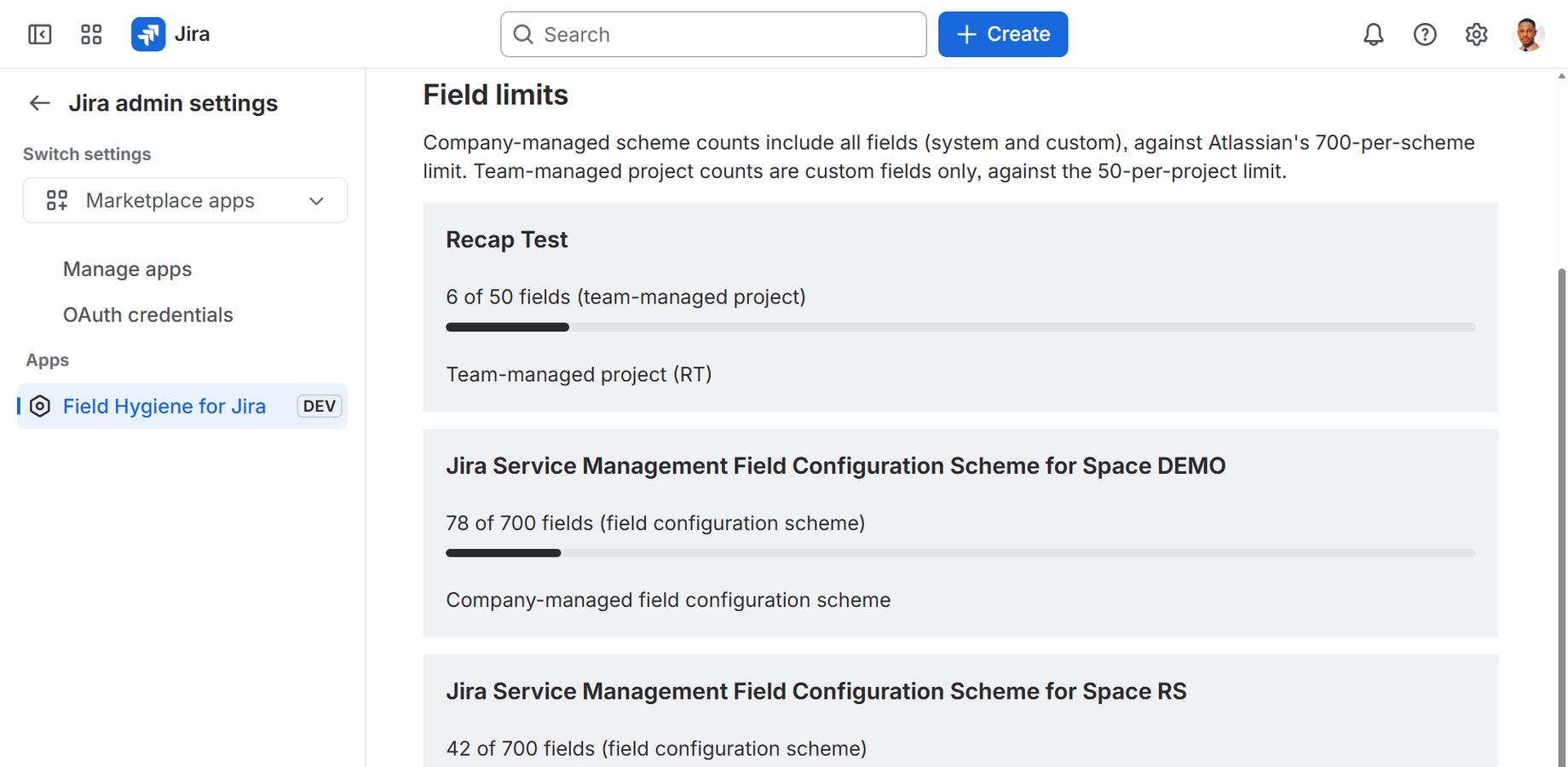The height and width of the screenshot is (767, 1568).
Task: Click the search magnifier icon
Action: point(523,34)
